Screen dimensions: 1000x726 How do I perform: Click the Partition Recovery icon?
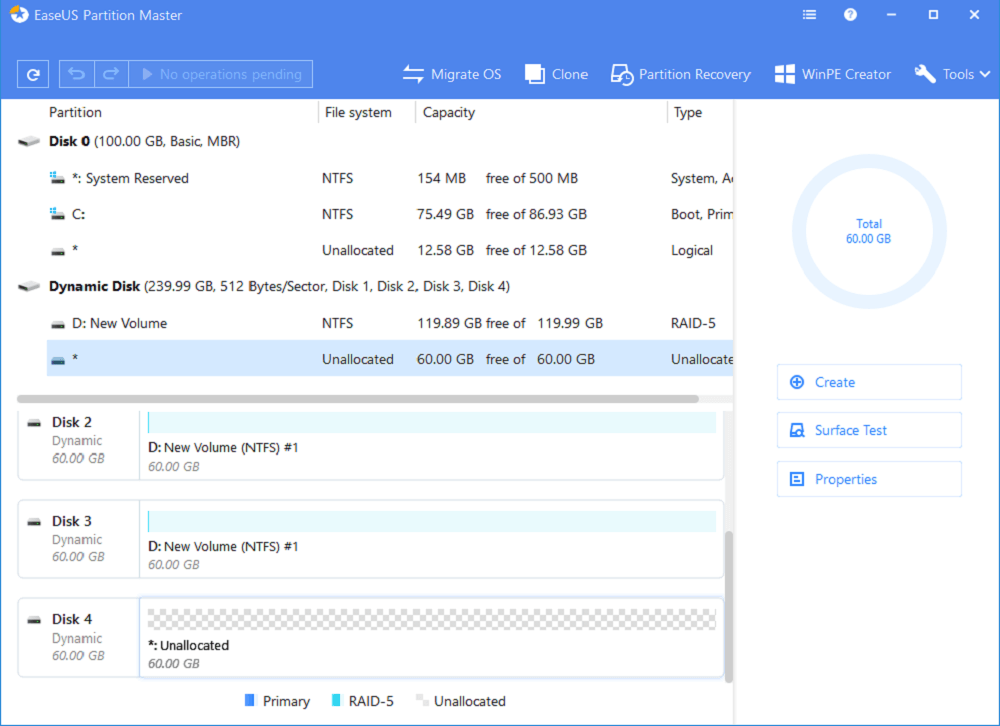(x=622, y=75)
